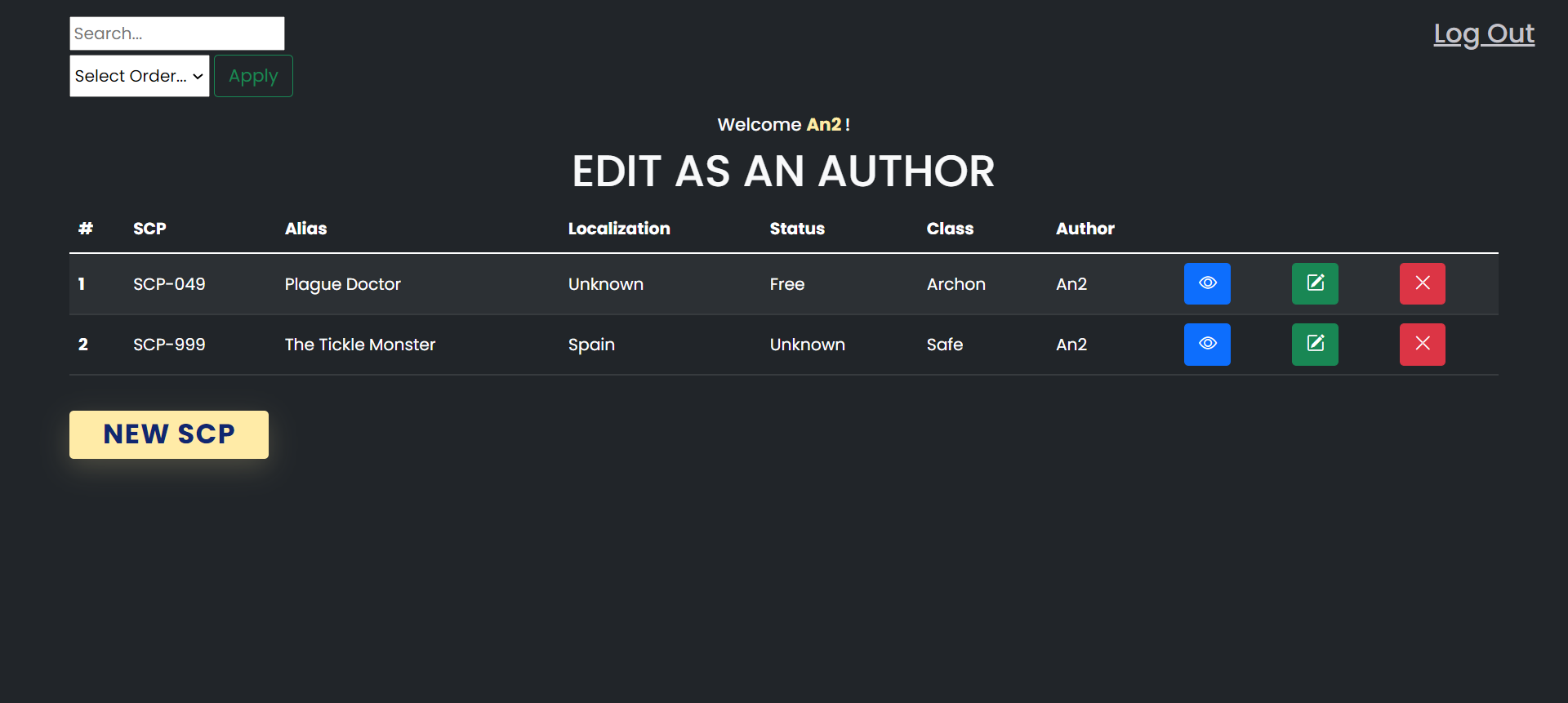View details of SCP-049 with eye icon
This screenshot has width=1568, height=703.
click(1207, 283)
